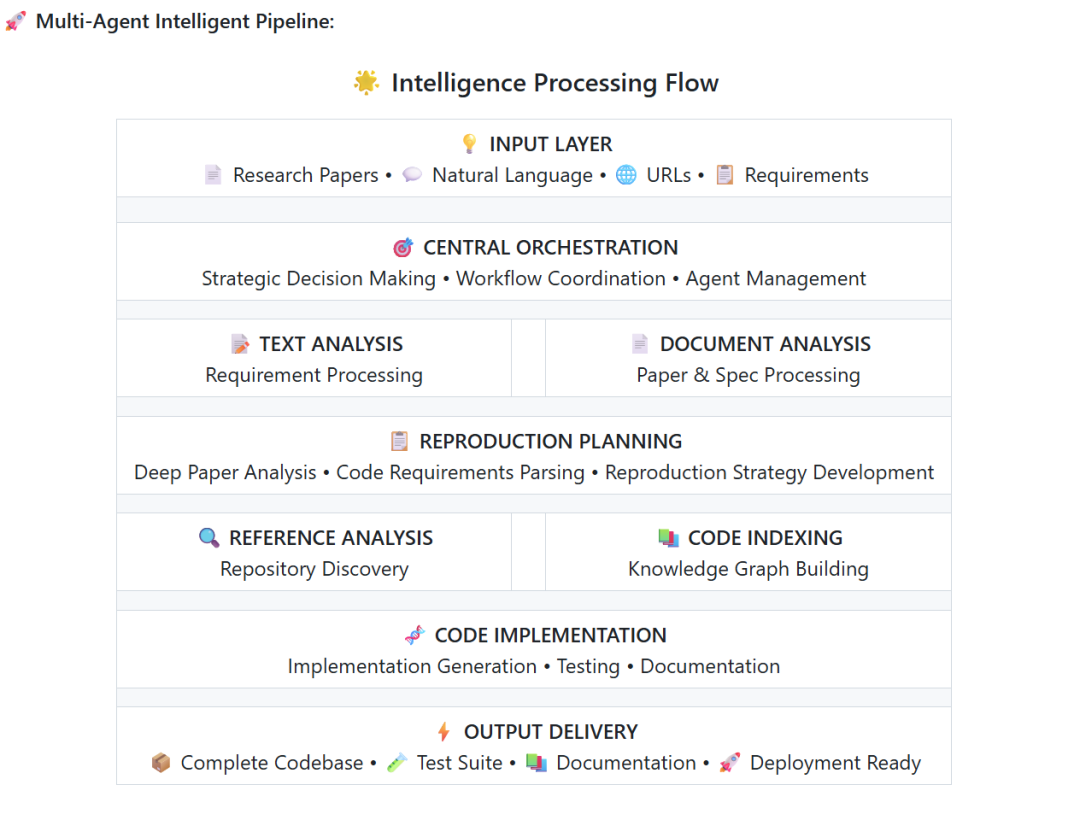The width and height of the screenshot is (1080, 820).
Task: Click the books icon beside Code Indexing
Action: click(668, 538)
